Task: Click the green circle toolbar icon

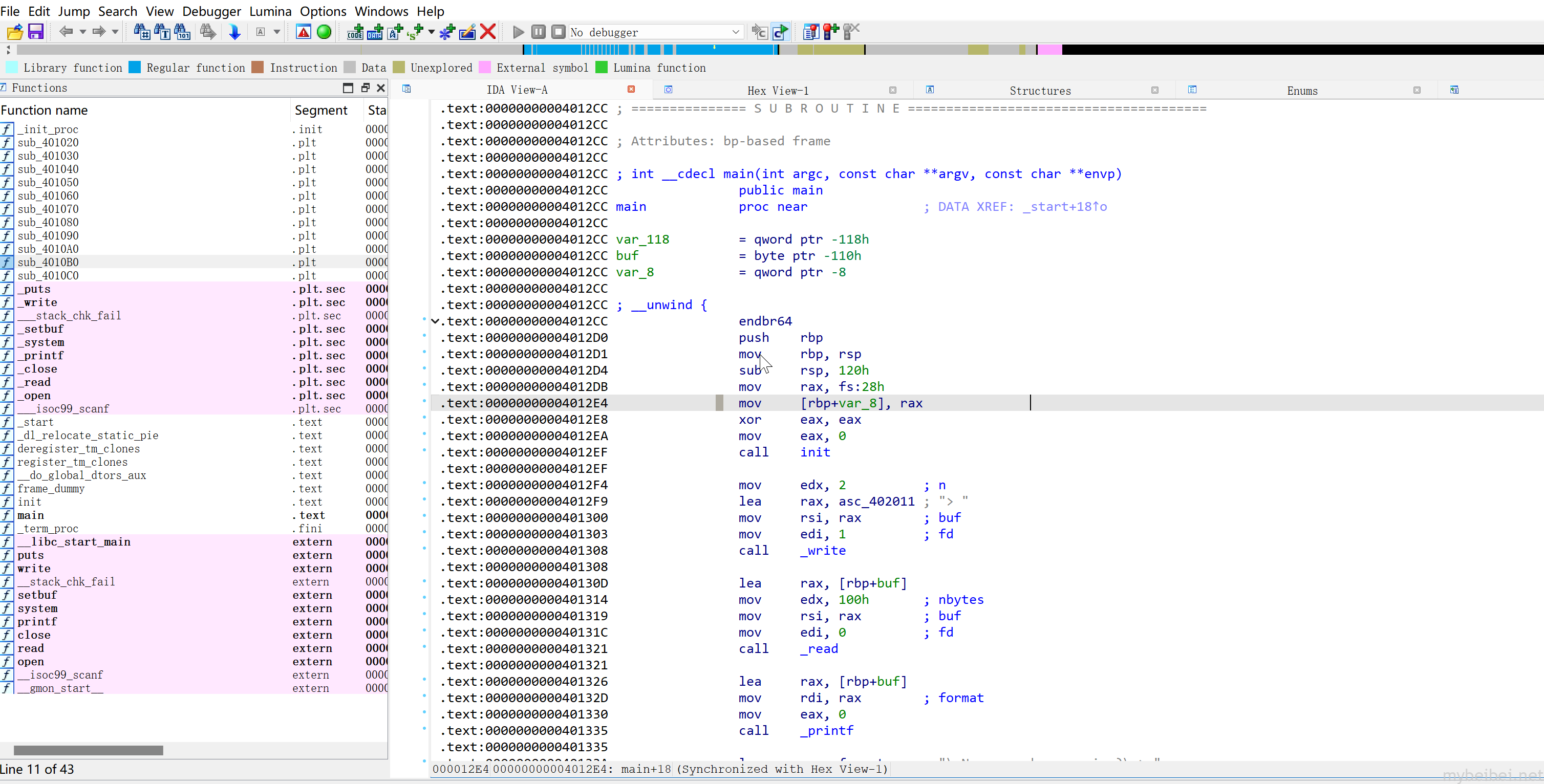Action: [324, 32]
